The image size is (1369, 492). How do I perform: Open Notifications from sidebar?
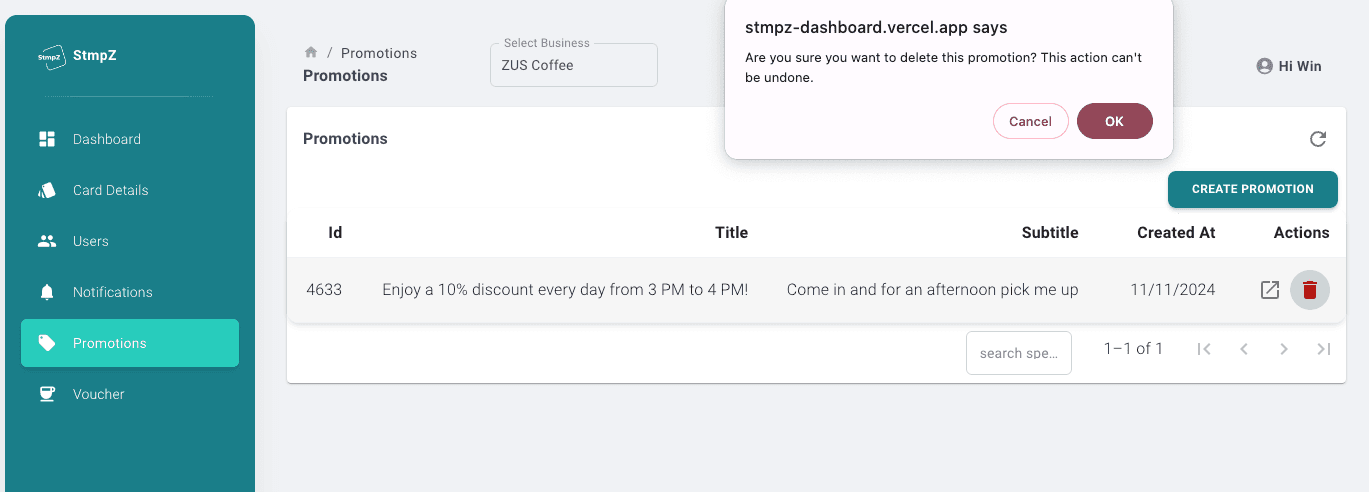point(112,292)
